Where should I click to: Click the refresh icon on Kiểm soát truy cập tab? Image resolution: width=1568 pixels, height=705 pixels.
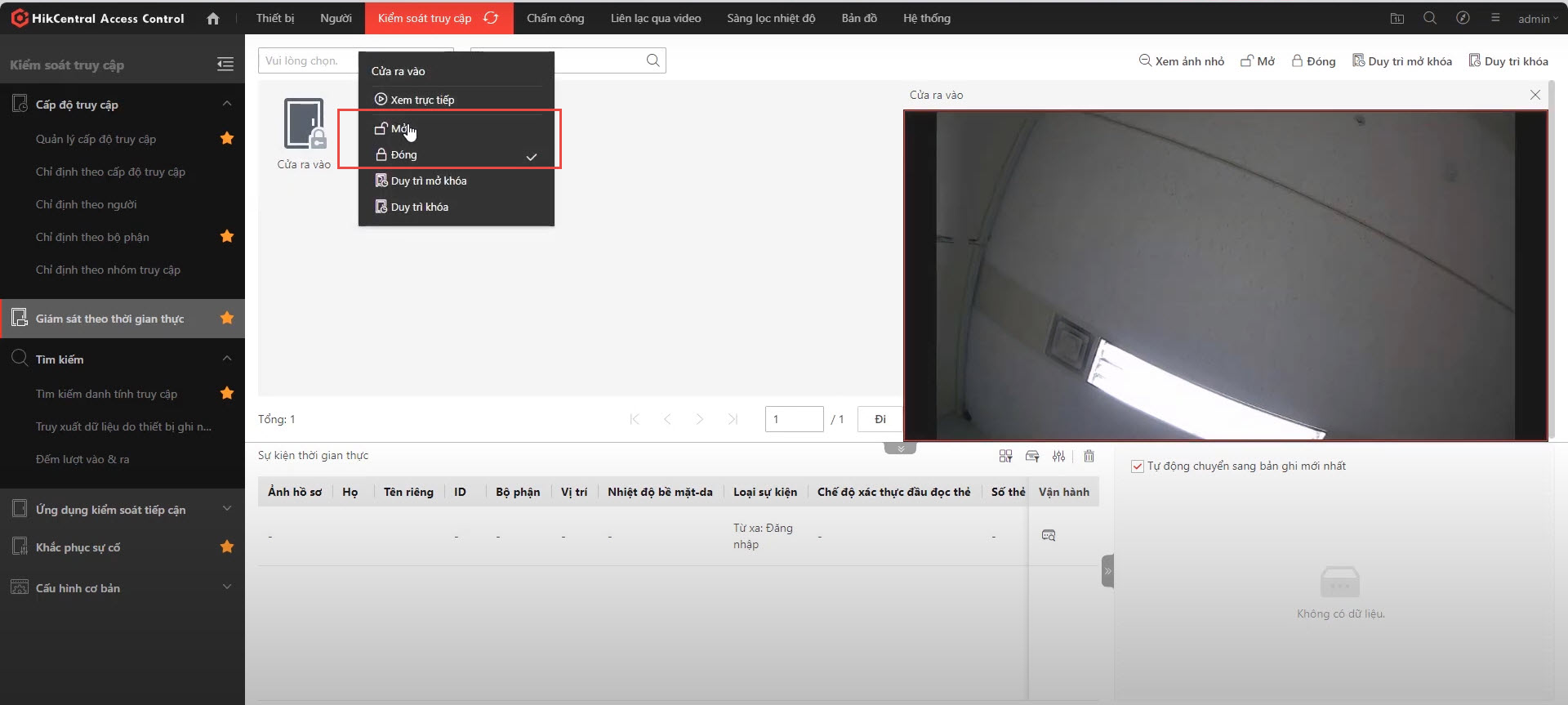[x=491, y=18]
